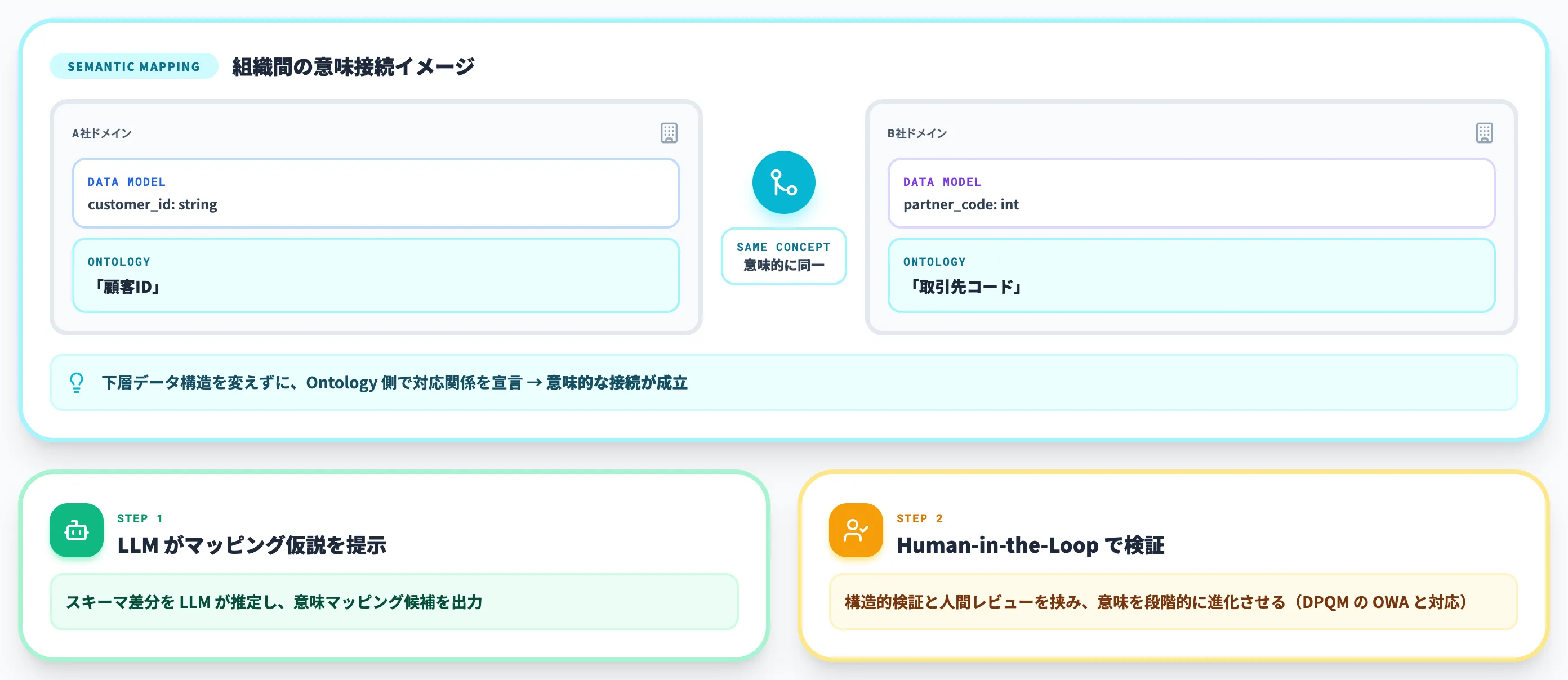The width and height of the screenshot is (1568, 680).
Task: Click the building icon in B社ドメイン card
Action: tap(1484, 133)
